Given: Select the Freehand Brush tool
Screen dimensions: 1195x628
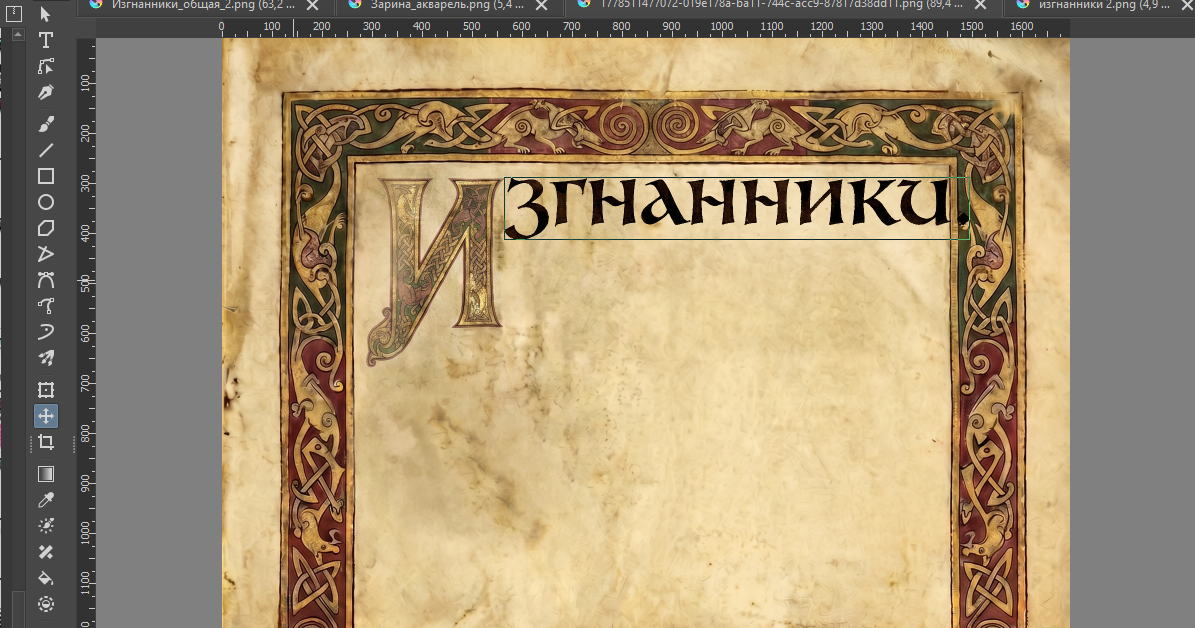Looking at the screenshot, I should [x=46, y=123].
